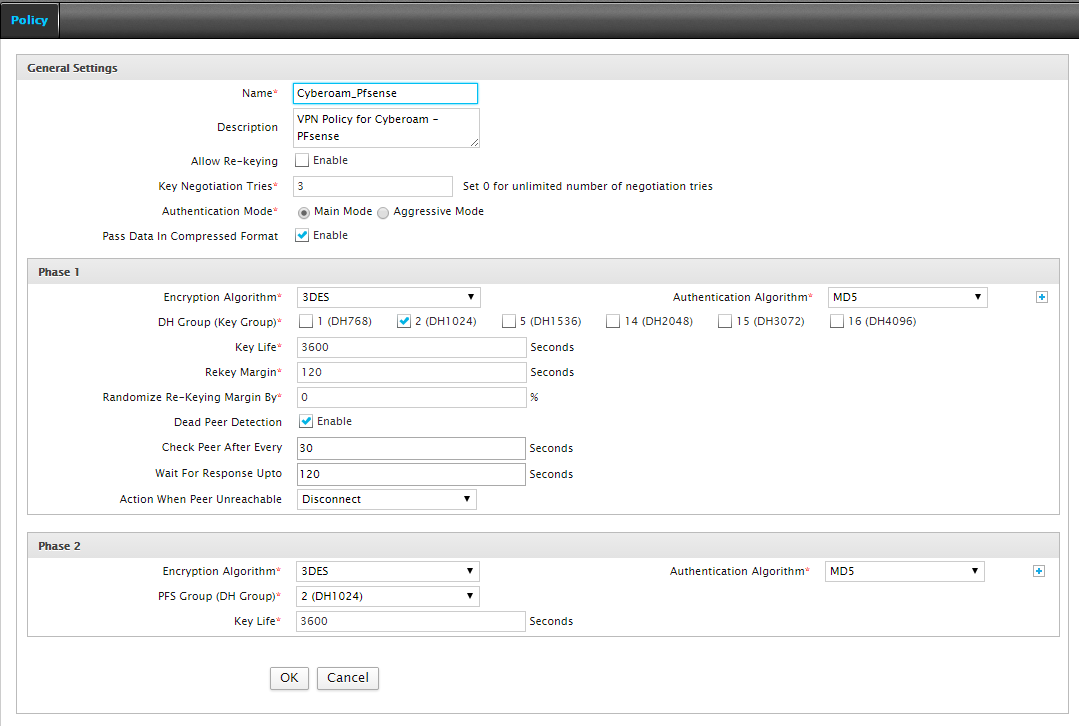
Task: Click the 'General Settings' heading
Action: tap(72, 68)
